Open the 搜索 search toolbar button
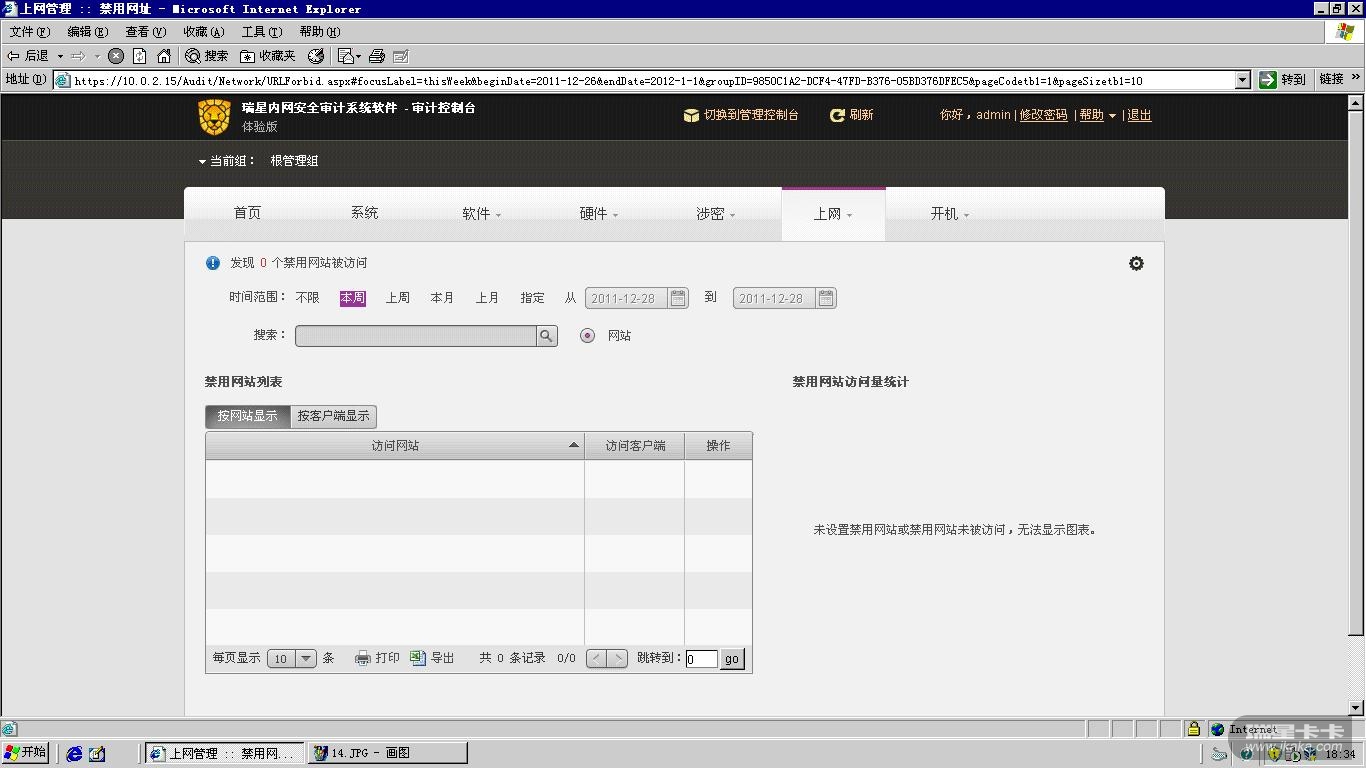The height and width of the screenshot is (768, 1366). (x=207, y=56)
